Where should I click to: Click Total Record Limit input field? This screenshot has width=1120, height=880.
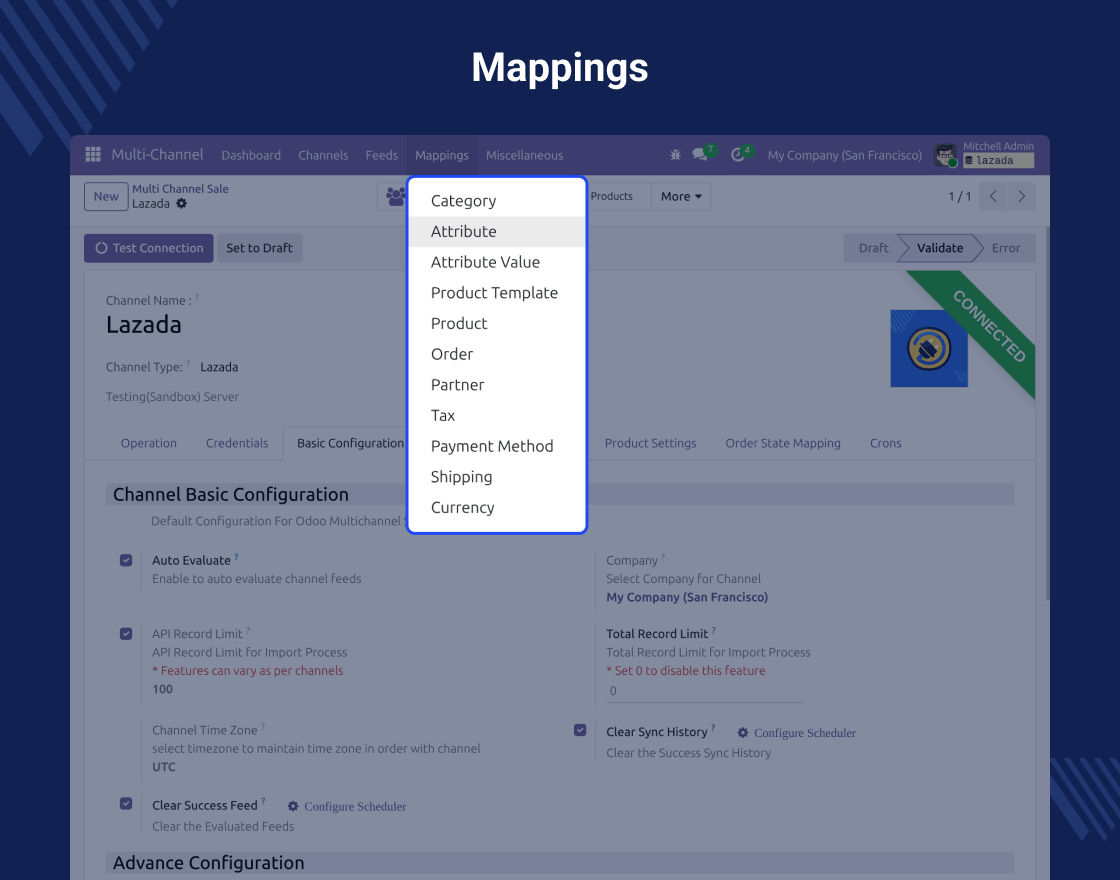click(704, 691)
